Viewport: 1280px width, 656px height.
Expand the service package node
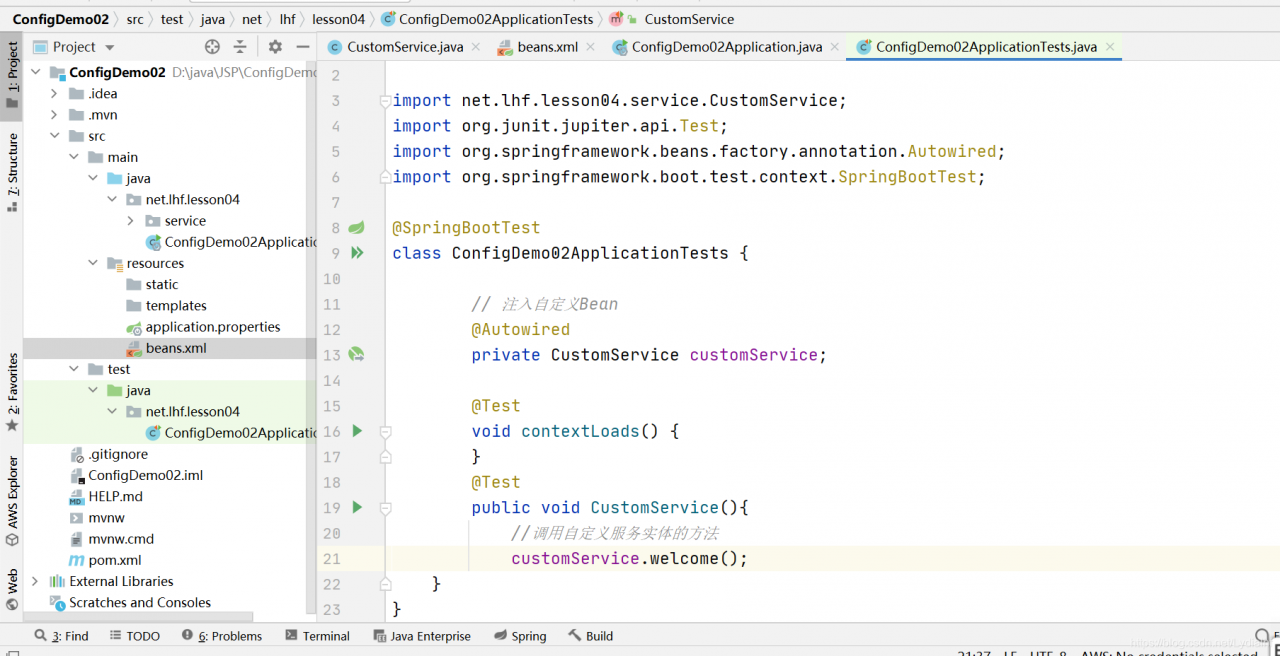tap(130, 221)
